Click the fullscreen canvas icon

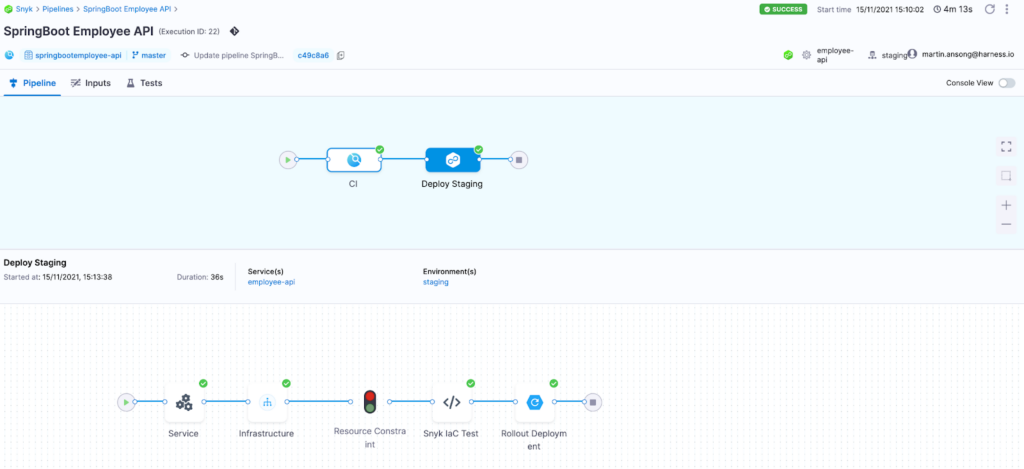(x=1006, y=146)
